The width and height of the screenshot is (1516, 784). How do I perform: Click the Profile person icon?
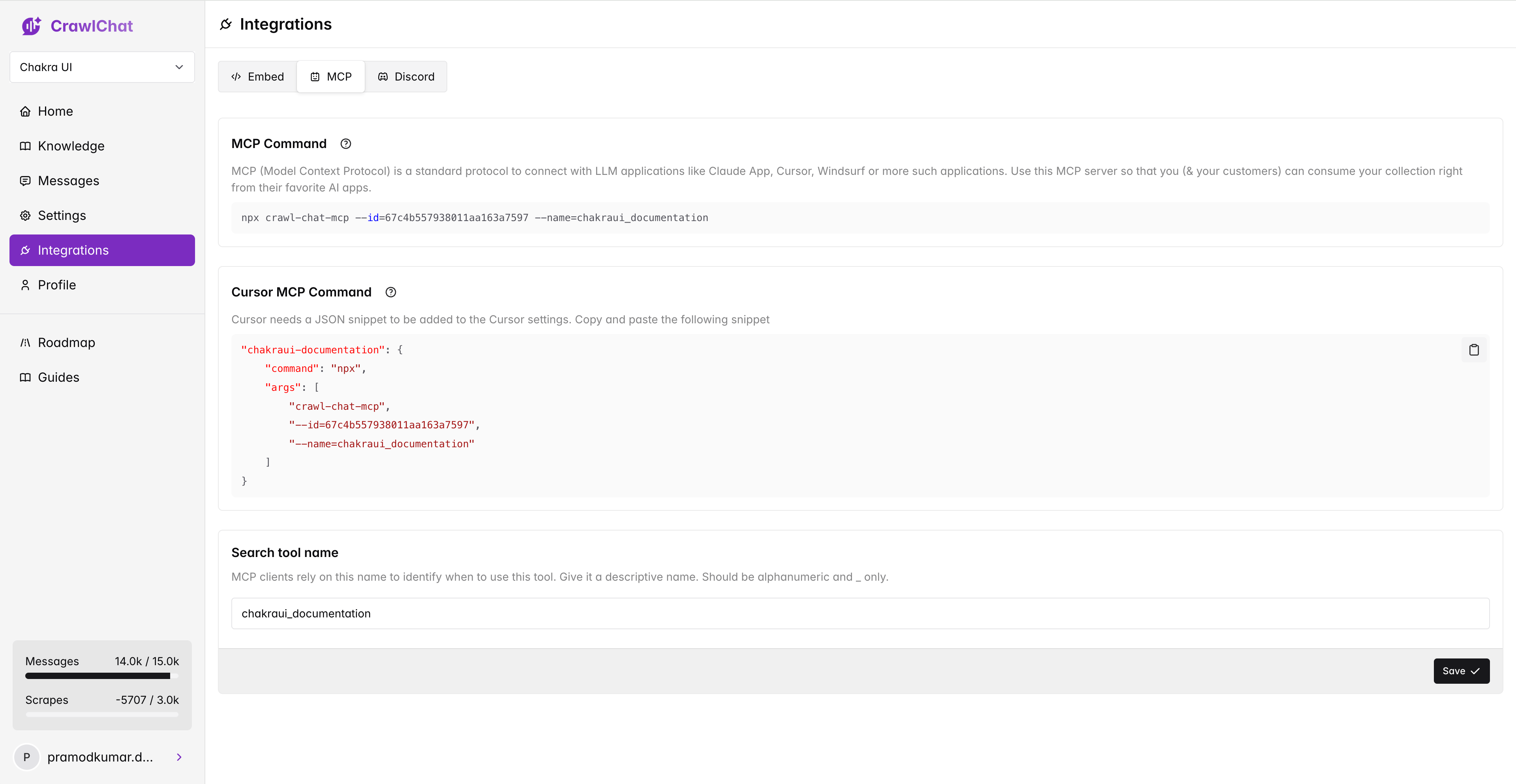pos(25,285)
